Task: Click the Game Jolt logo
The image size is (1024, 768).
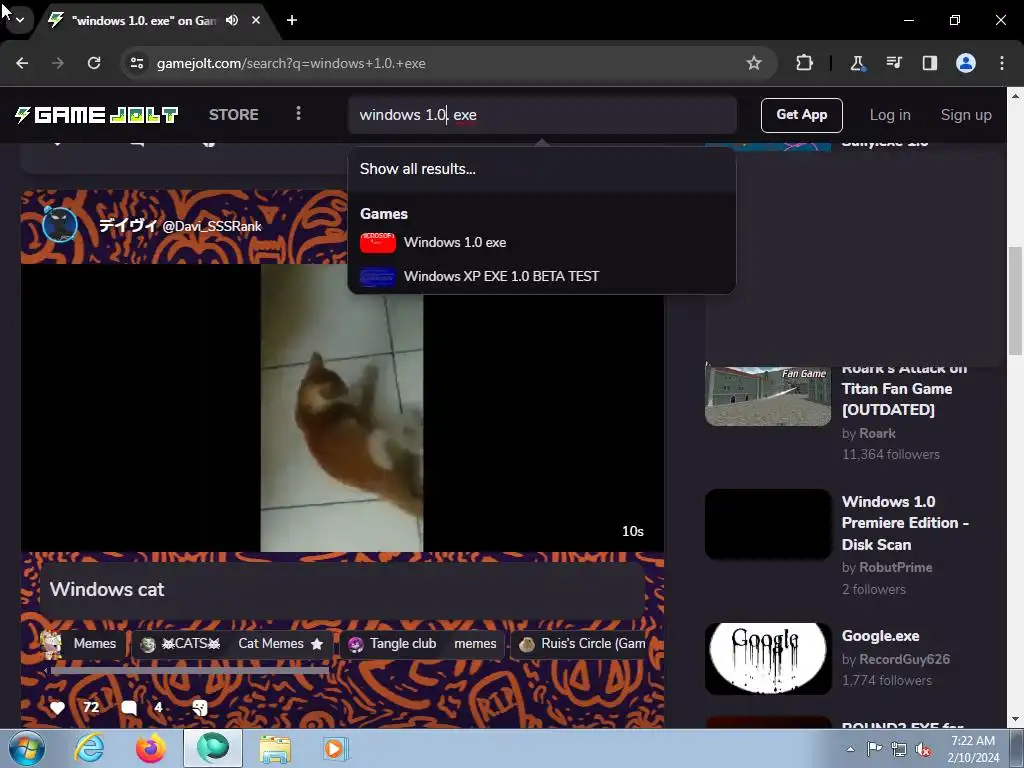Action: [x=96, y=115]
